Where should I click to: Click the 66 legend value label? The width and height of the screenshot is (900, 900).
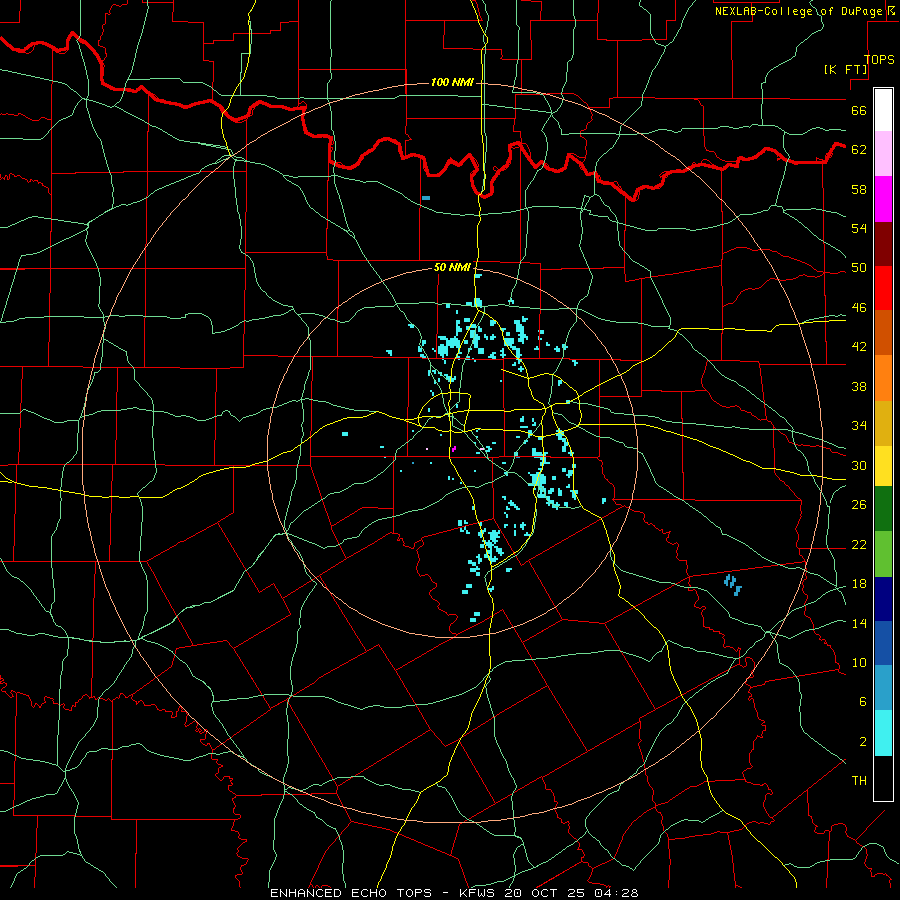click(859, 110)
